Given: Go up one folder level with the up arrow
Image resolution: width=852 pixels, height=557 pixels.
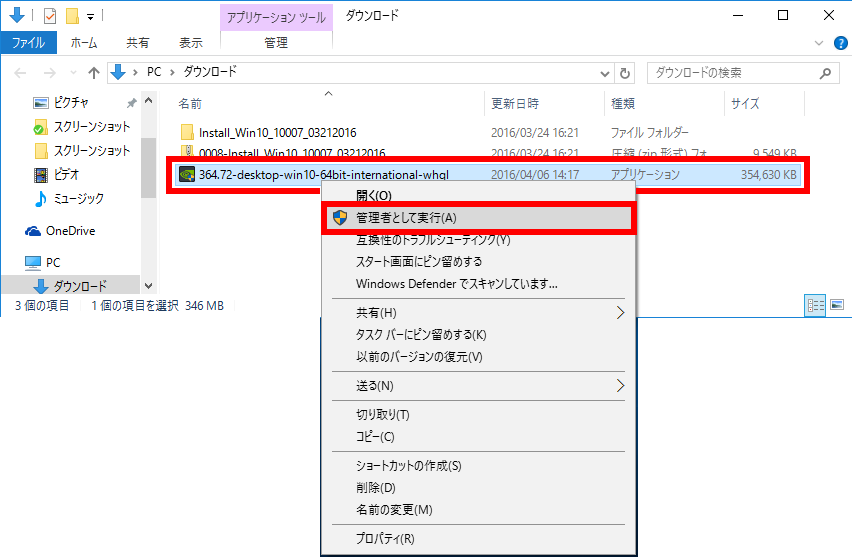Looking at the screenshot, I should coord(94,73).
